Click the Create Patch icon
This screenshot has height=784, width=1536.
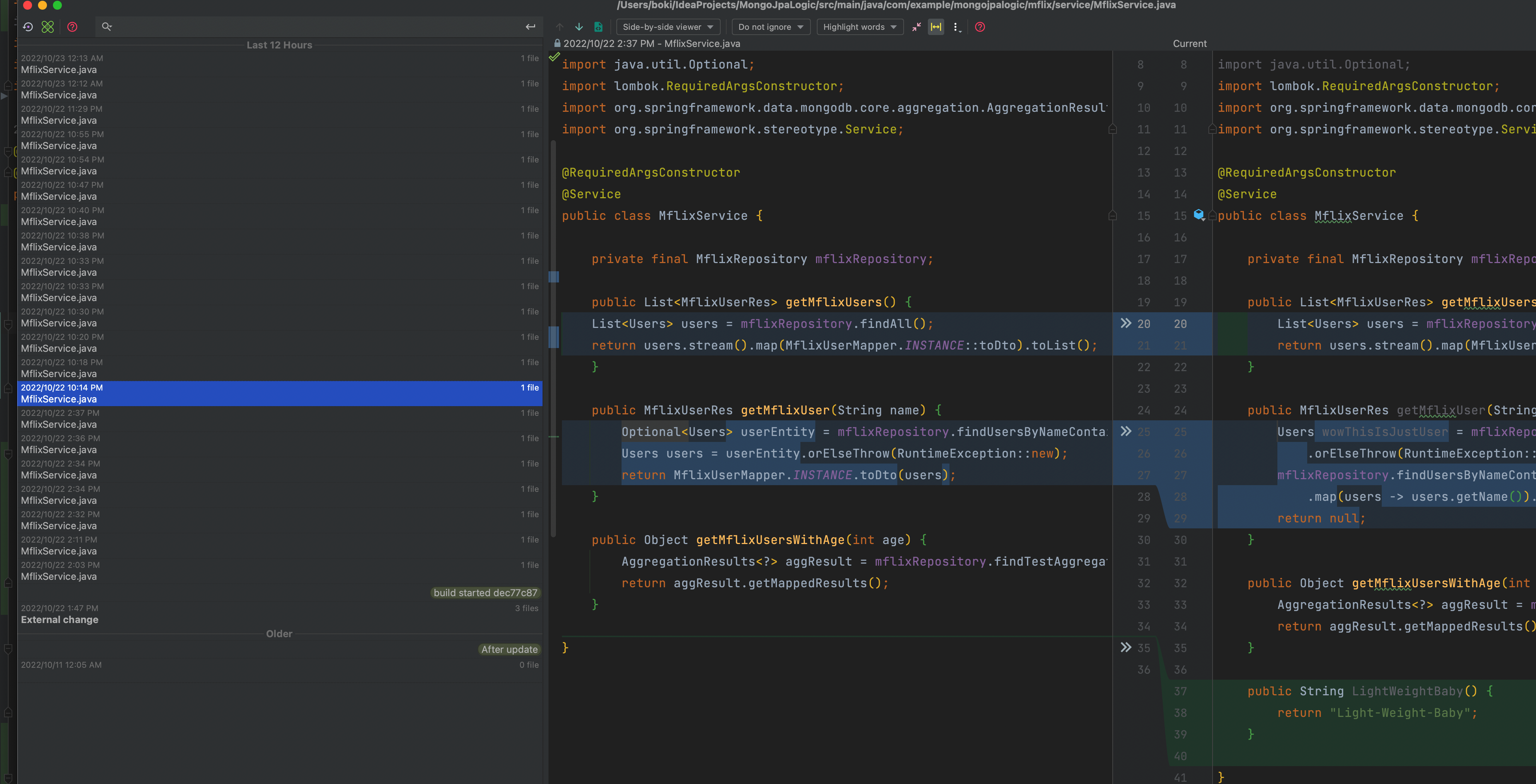tap(48, 27)
